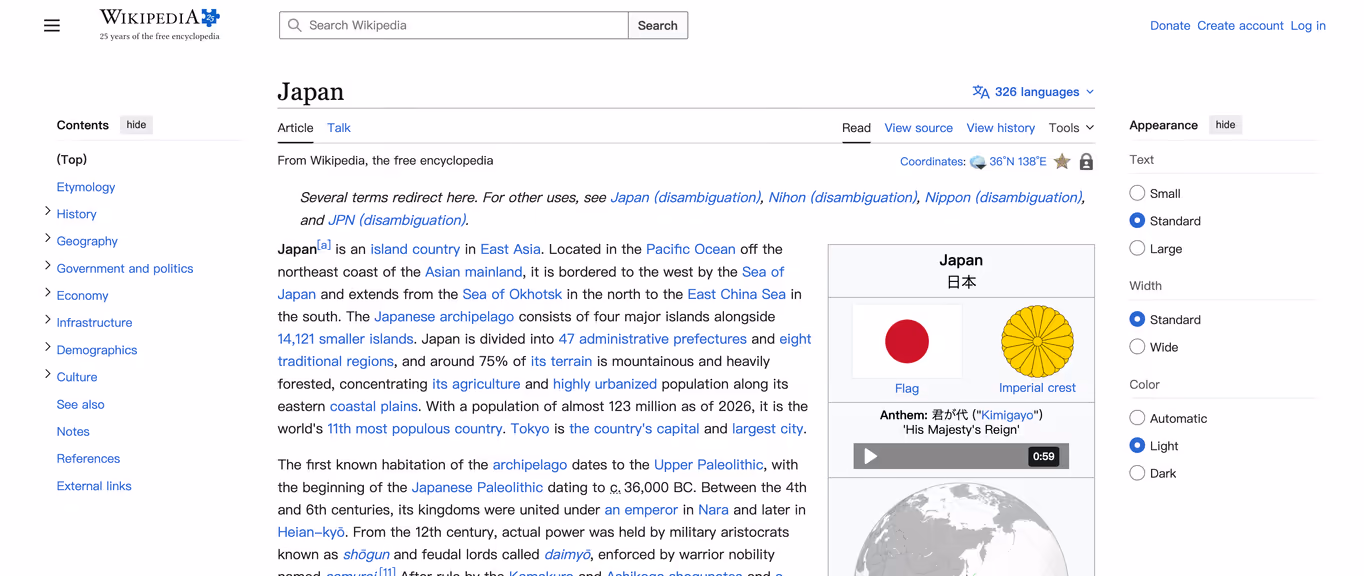
Task: Select Standard width option
Action: (1137, 319)
